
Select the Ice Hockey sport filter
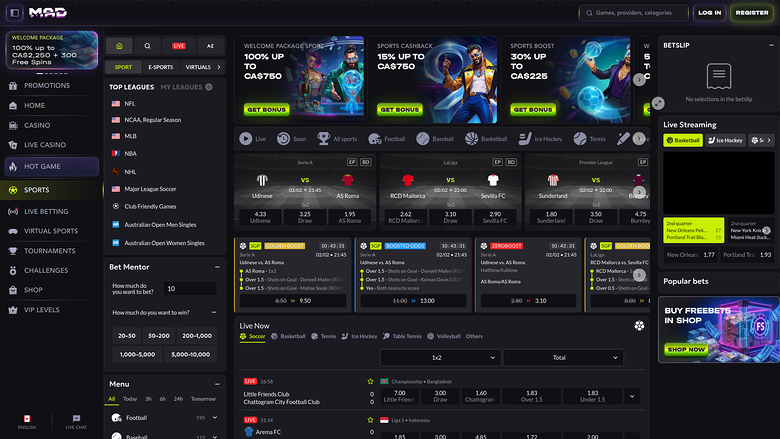(x=540, y=139)
